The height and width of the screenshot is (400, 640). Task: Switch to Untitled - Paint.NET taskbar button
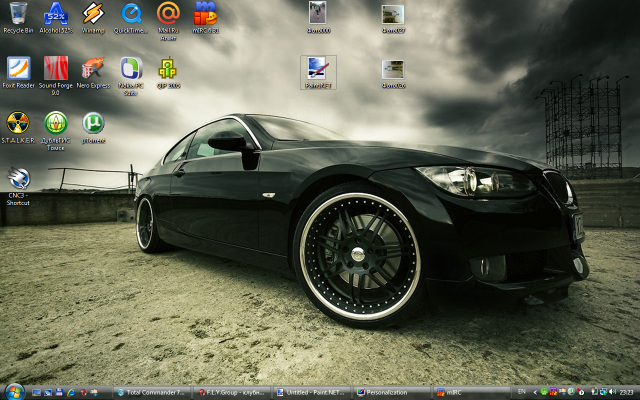tap(312, 392)
